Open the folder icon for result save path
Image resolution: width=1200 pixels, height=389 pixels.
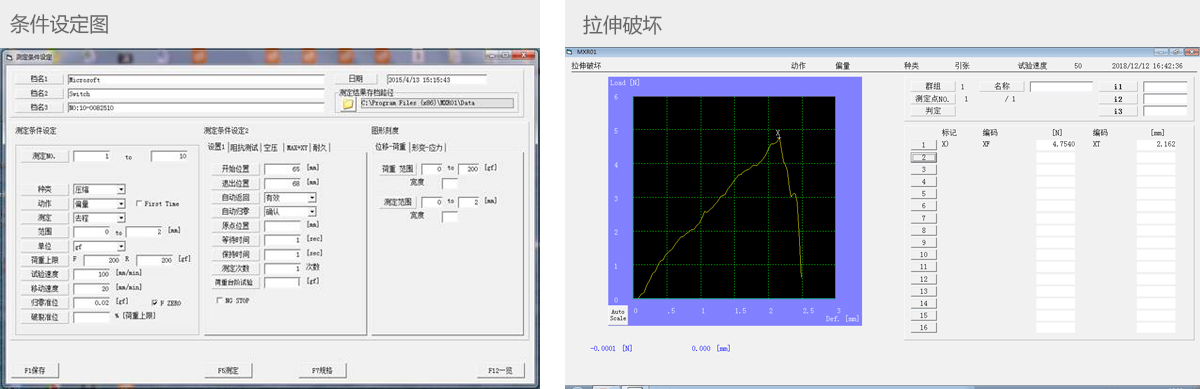pos(348,103)
